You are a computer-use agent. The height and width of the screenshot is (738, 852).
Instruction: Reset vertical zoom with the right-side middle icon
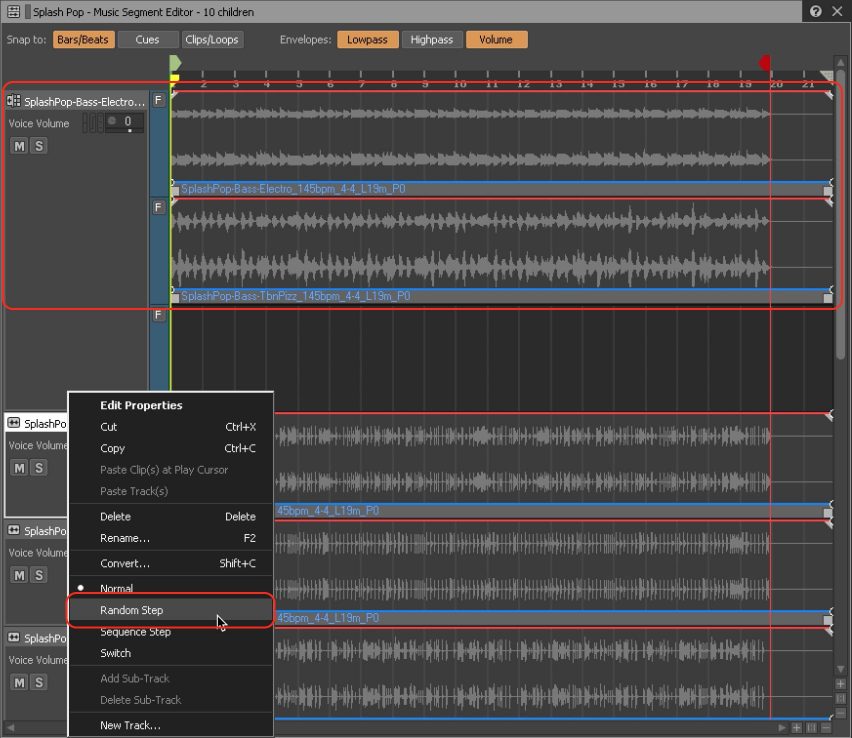[x=841, y=698]
